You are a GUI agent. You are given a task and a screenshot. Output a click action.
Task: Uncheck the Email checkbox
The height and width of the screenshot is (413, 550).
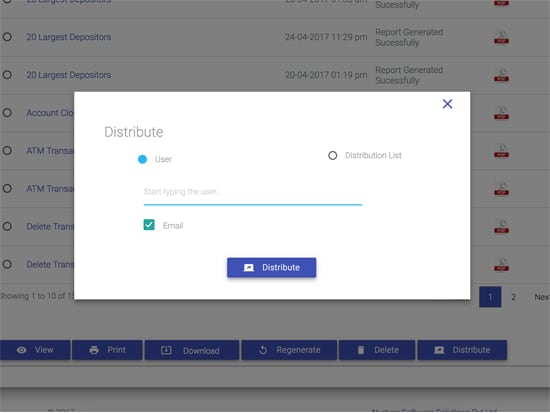149,225
